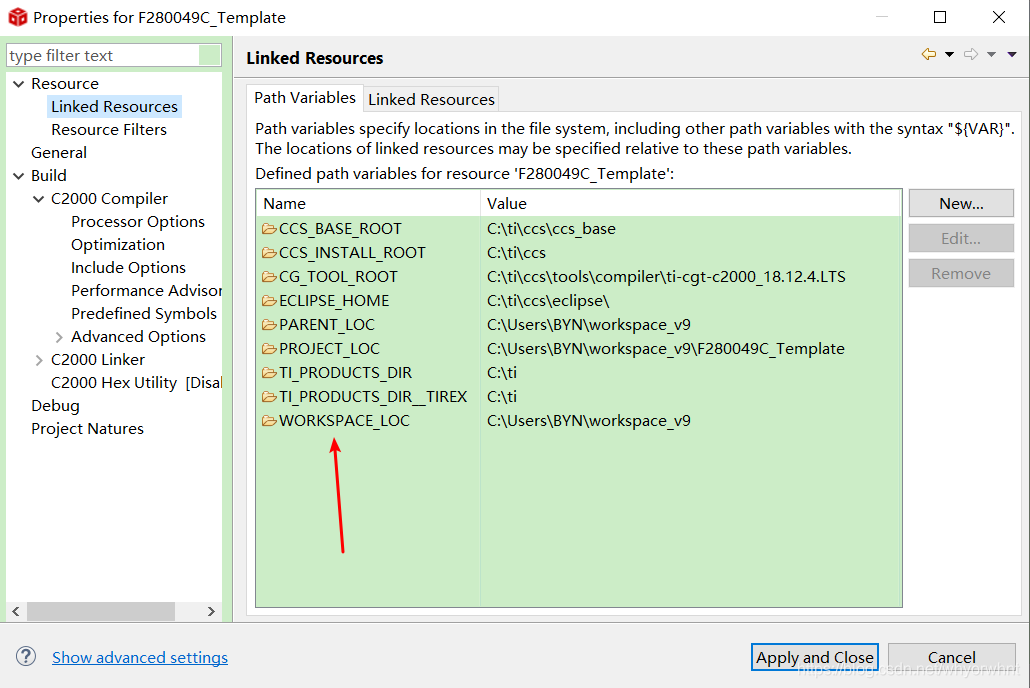
Task: Select Resource Filters in the tree
Action: point(109,129)
